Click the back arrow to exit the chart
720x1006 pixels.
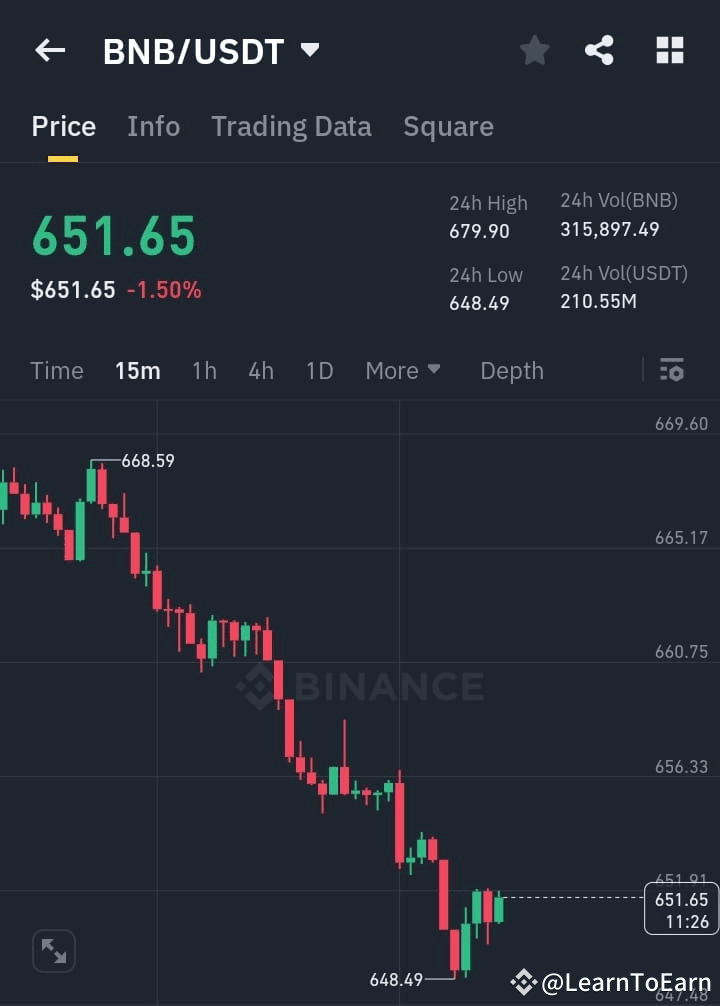(x=50, y=51)
